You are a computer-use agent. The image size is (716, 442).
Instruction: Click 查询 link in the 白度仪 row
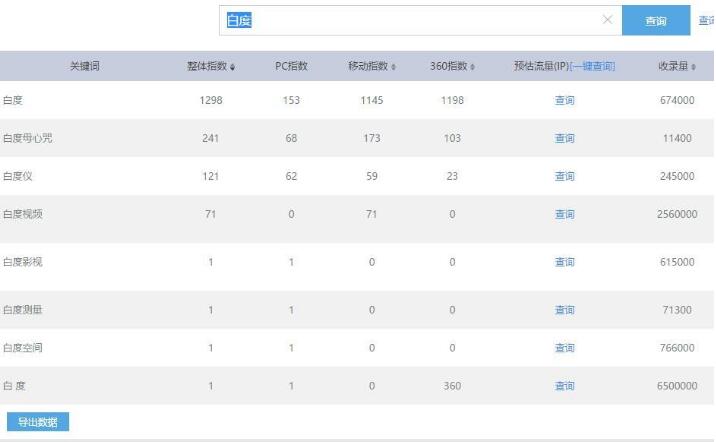[564, 176]
